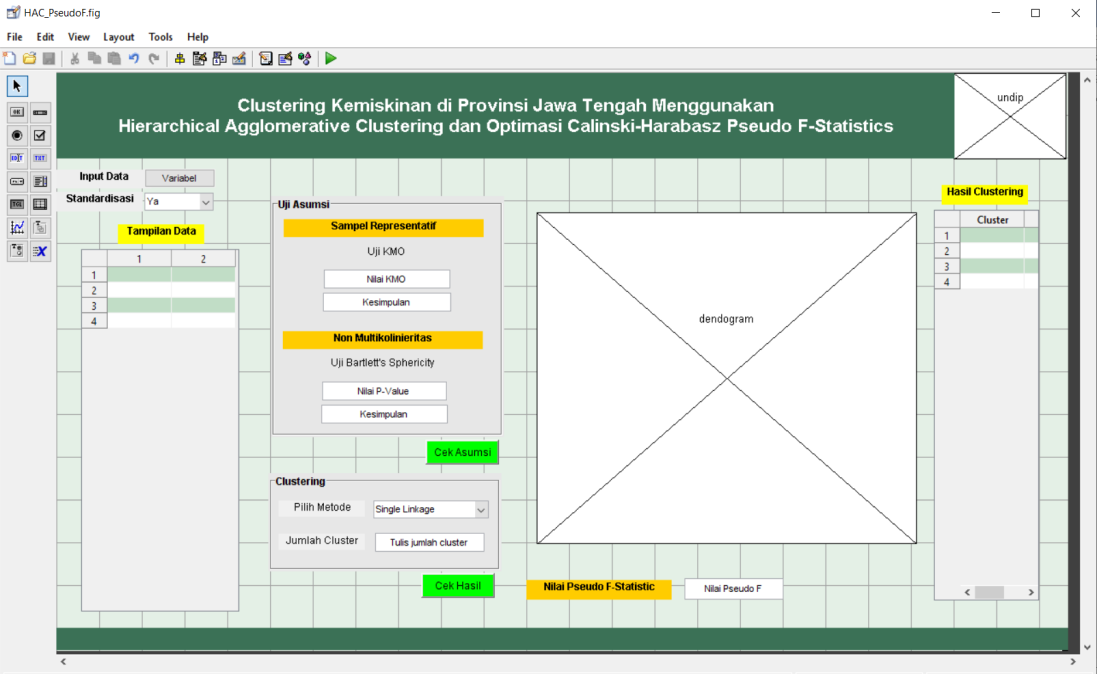The width and height of the screenshot is (1097, 674).
Task: Click the layout area's horizontal scrollbar right arrow
Action: [x=1073, y=661]
